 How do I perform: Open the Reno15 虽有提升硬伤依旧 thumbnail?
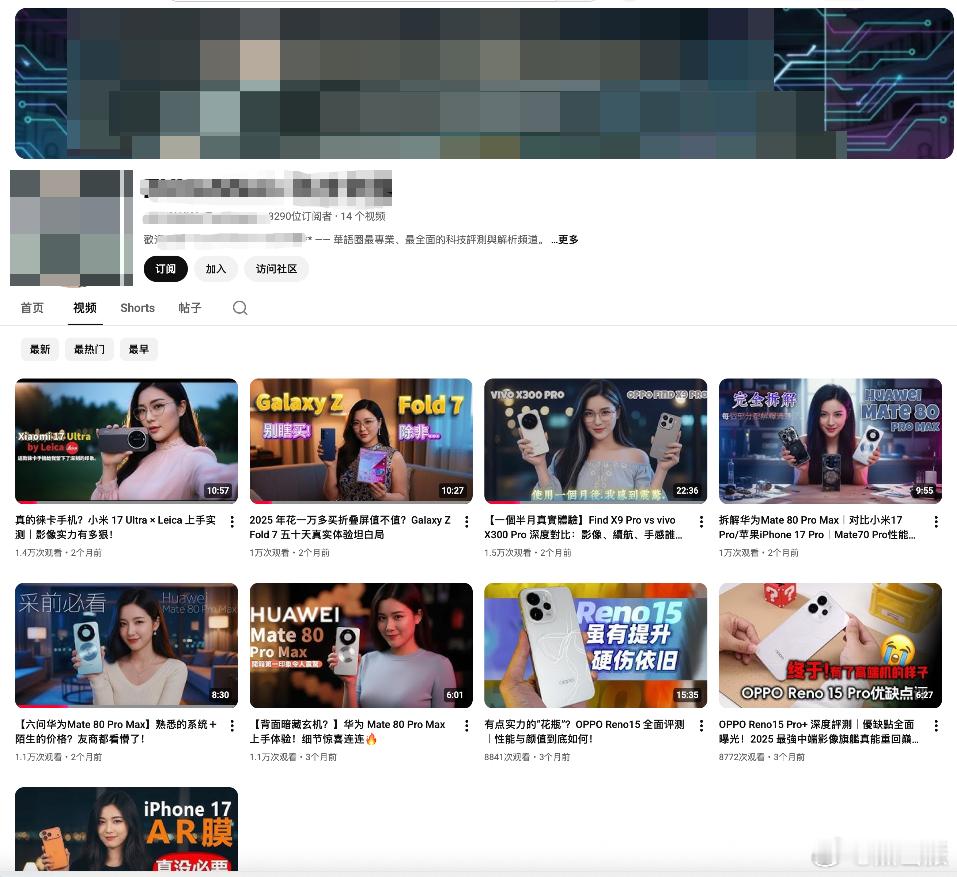[x=596, y=645]
